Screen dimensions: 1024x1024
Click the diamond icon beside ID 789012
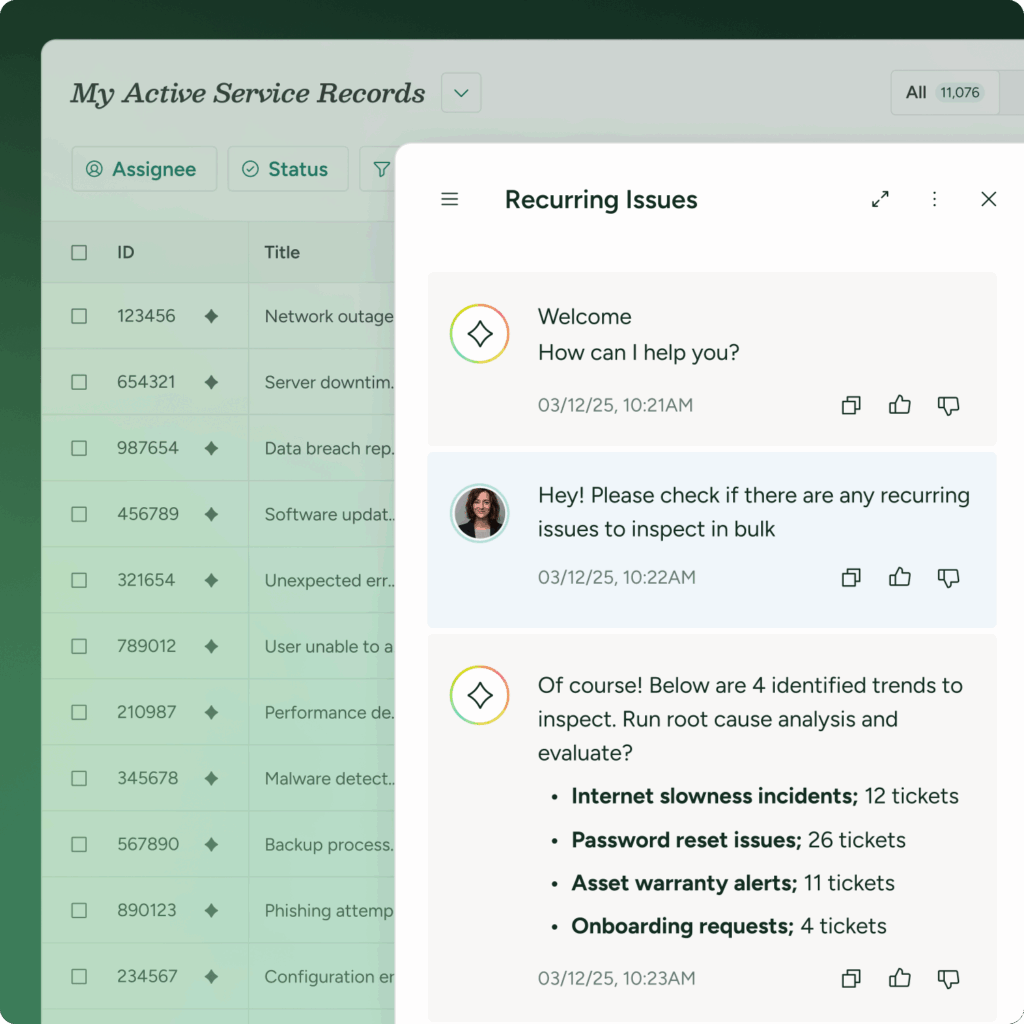click(211, 646)
